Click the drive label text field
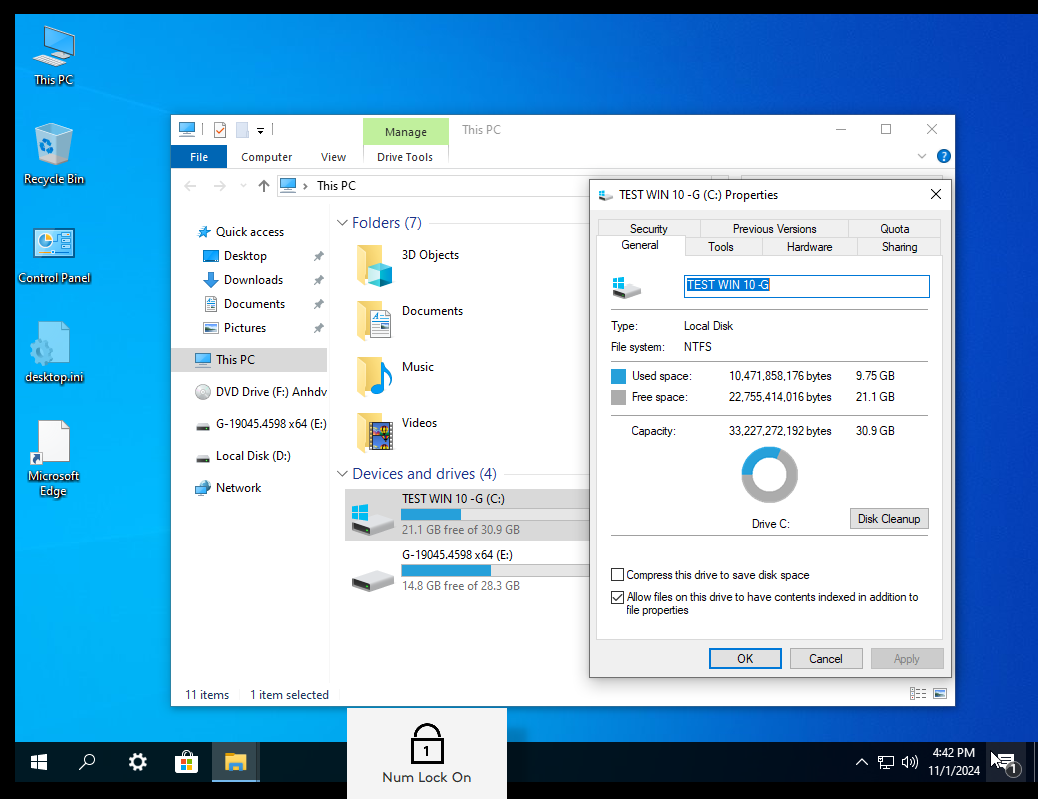Viewport: 1038px width, 799px height. pyautogui.click(x=806, y=286)
